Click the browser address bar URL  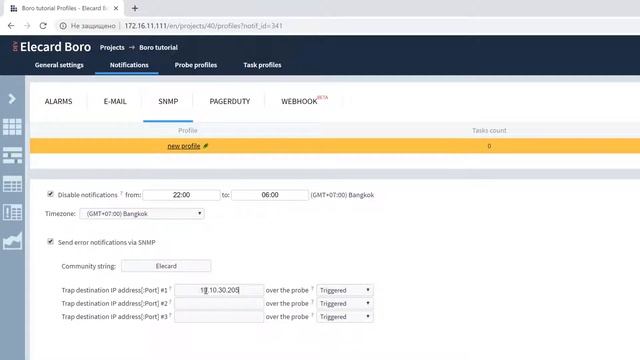tap(203, 26)
